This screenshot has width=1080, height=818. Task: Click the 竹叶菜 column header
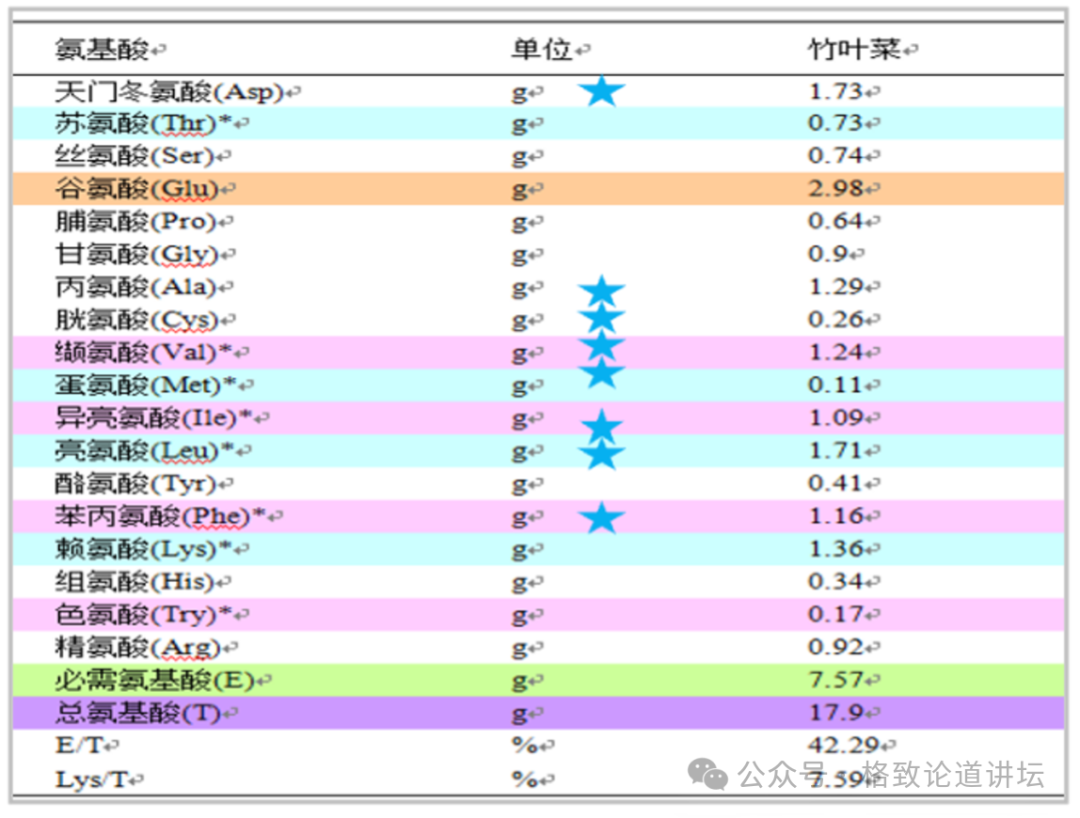[854, 49]
